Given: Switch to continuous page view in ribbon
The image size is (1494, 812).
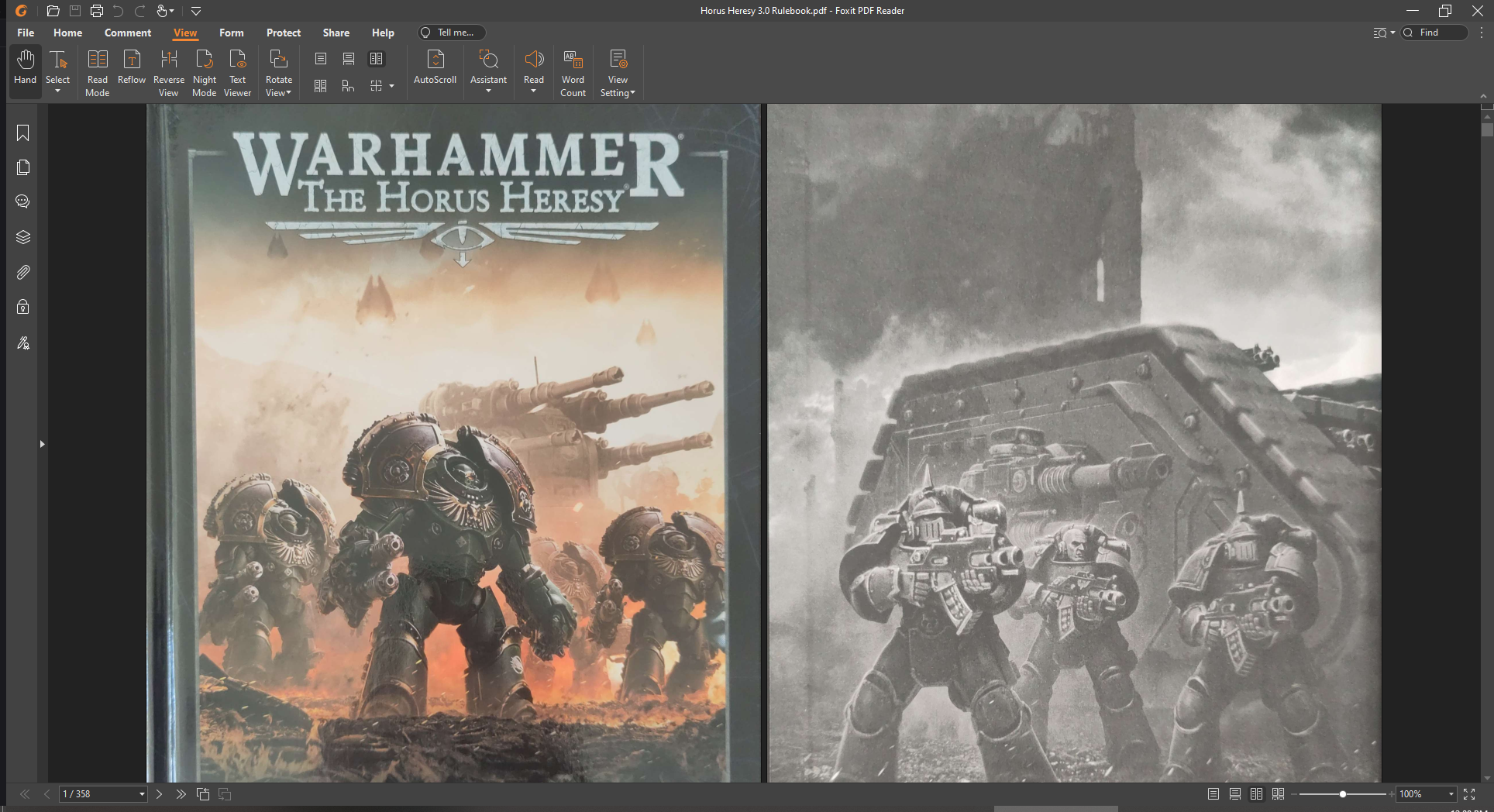Looking at the screenshot, I should tap(349, 59).
